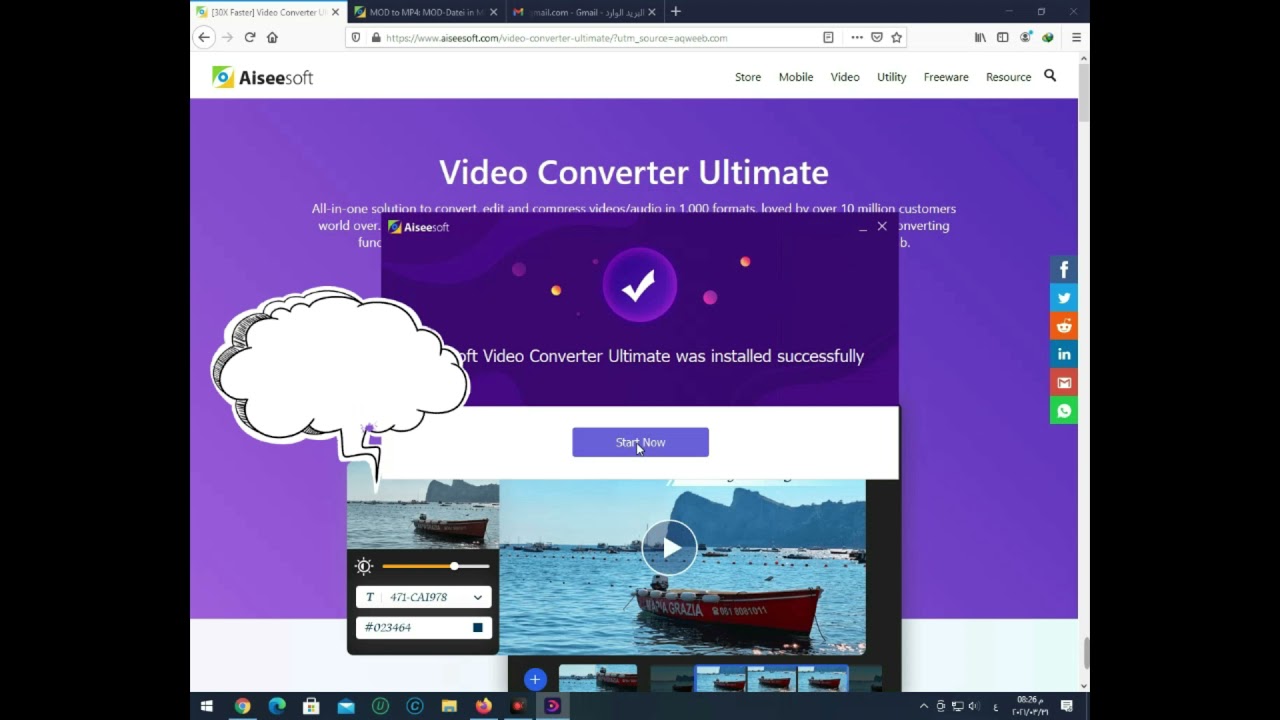Select the first boat clip thumbnail beside plus
Image resolution: width=1280 pixels, height=720 pixels.
[598, 678]
